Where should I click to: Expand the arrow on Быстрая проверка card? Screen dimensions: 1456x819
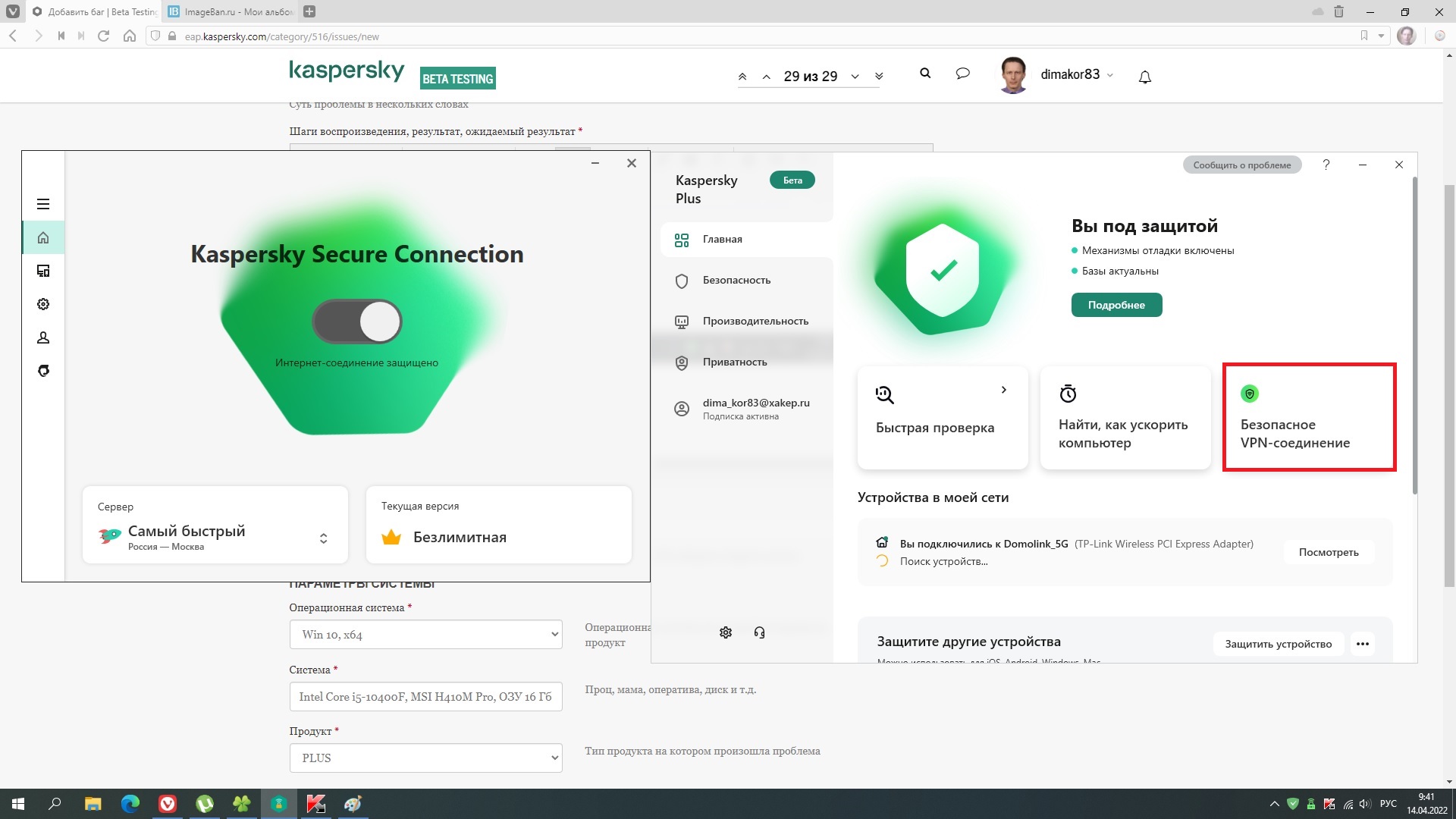pos(1003,390)
